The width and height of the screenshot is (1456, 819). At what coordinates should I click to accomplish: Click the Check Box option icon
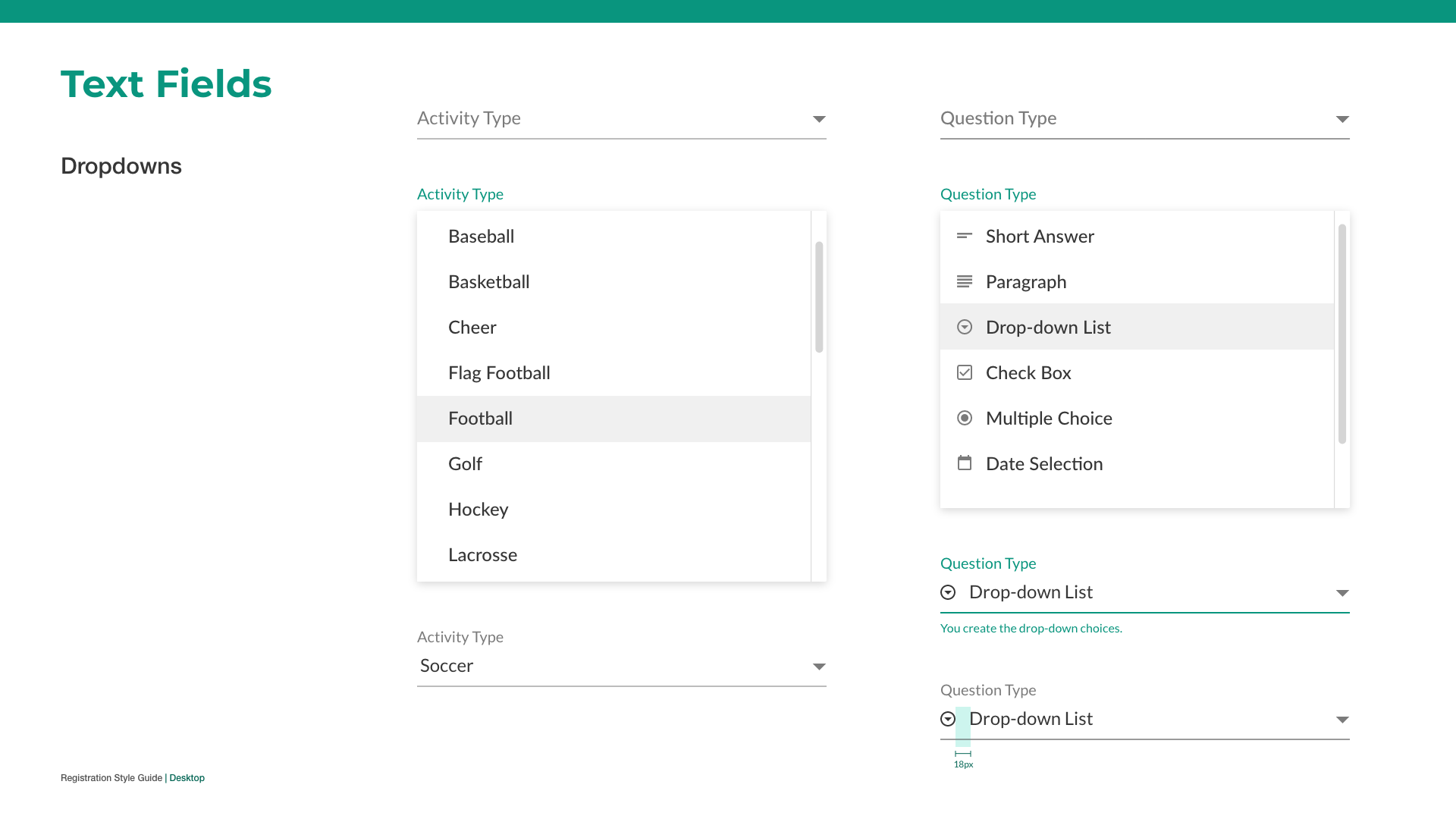tap(964, 372)
